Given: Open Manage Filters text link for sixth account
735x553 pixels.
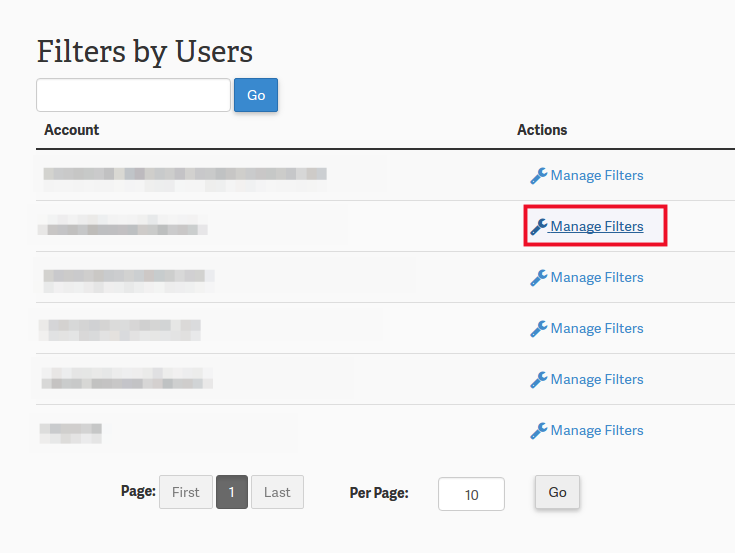Looking at the screenshot, I should 597,431.
